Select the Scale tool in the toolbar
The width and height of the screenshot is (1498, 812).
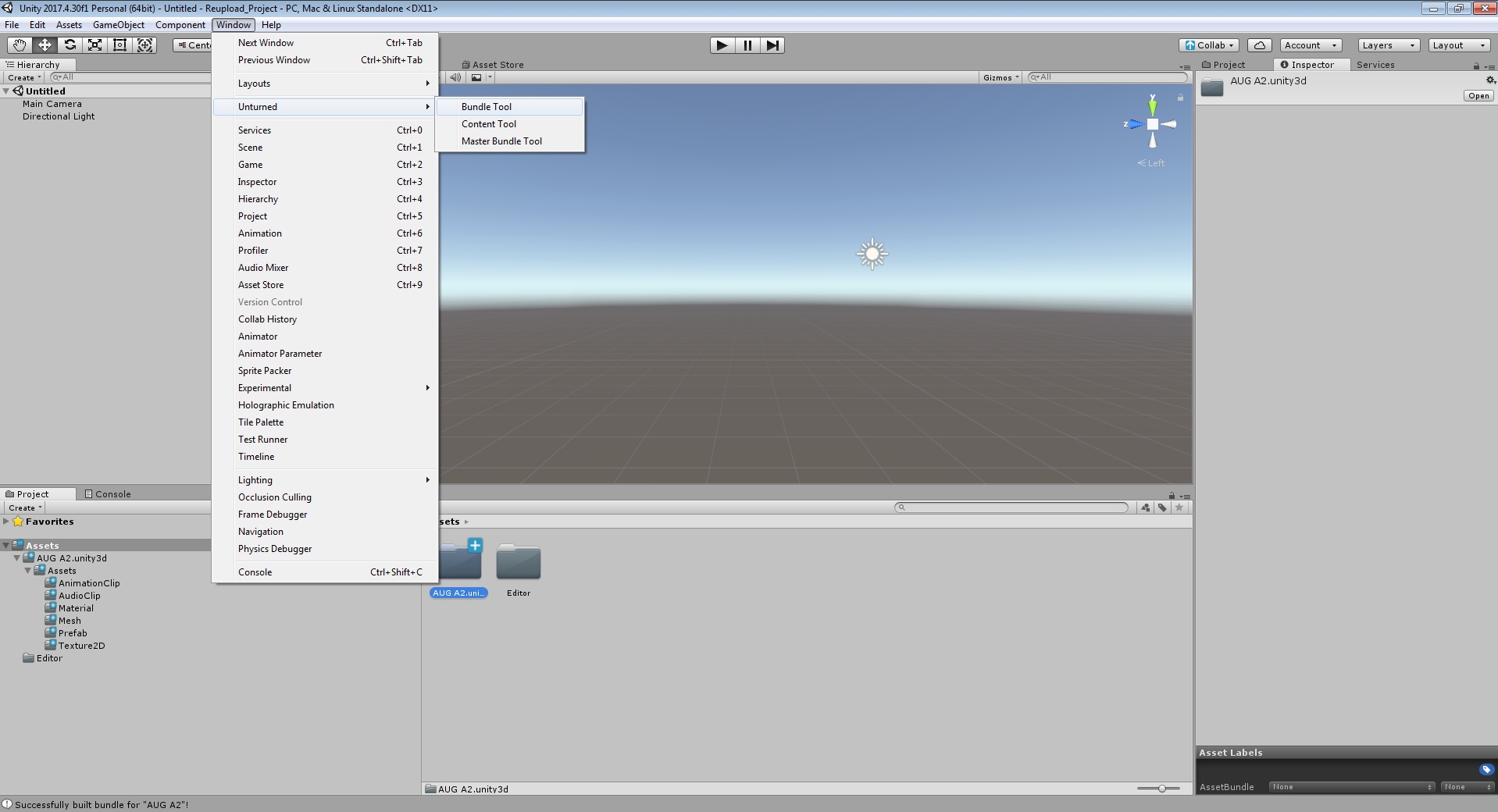pos(95,45)
